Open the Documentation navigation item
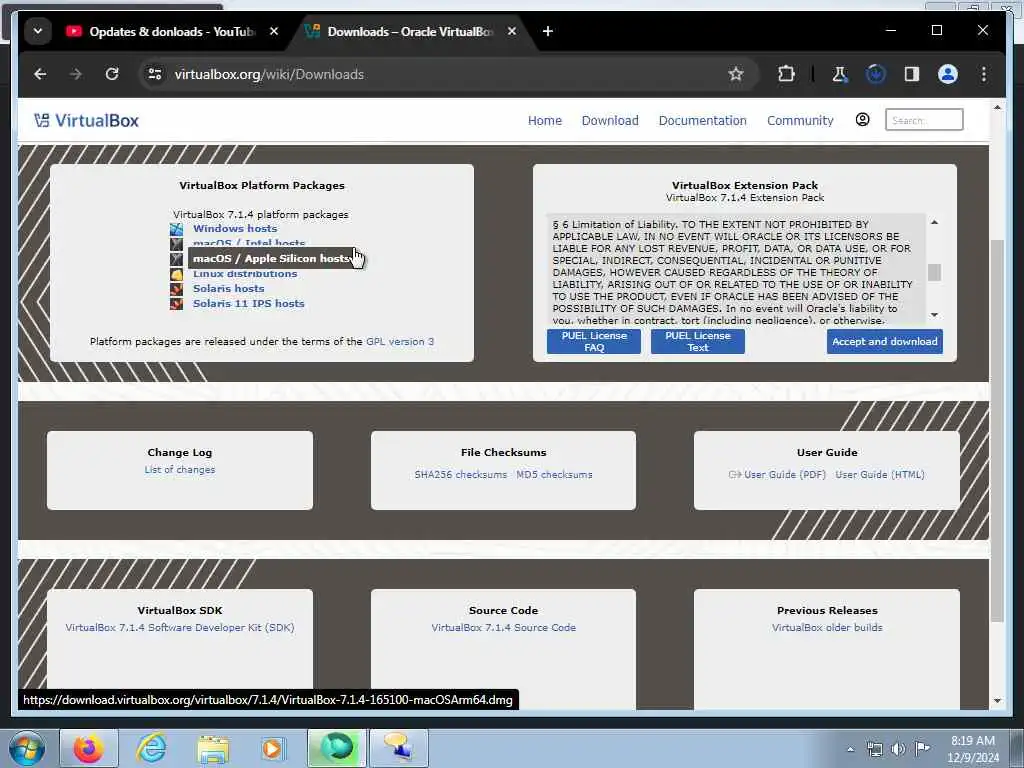1024x768 pixels. pos(702,120)
